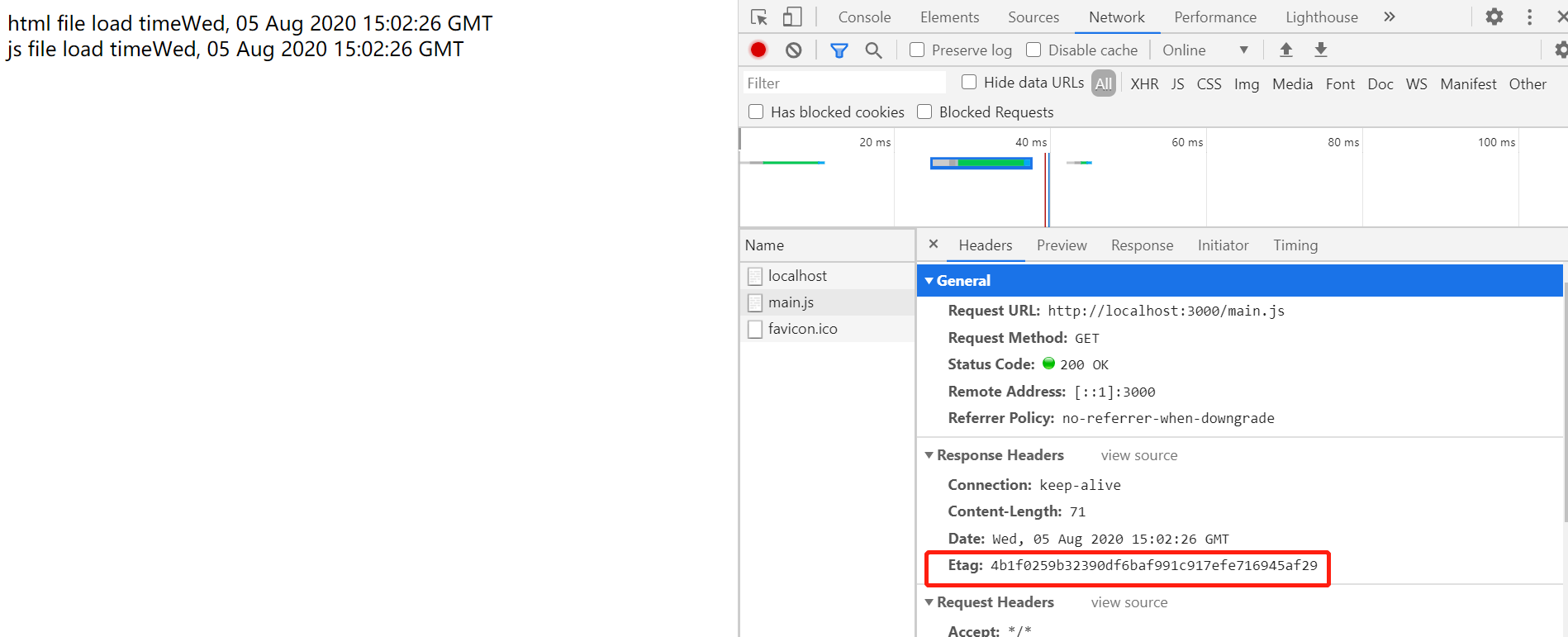Collapse the General section
Image resolution: width=1568 pixels, height=637 pixels.
(929, 281)
